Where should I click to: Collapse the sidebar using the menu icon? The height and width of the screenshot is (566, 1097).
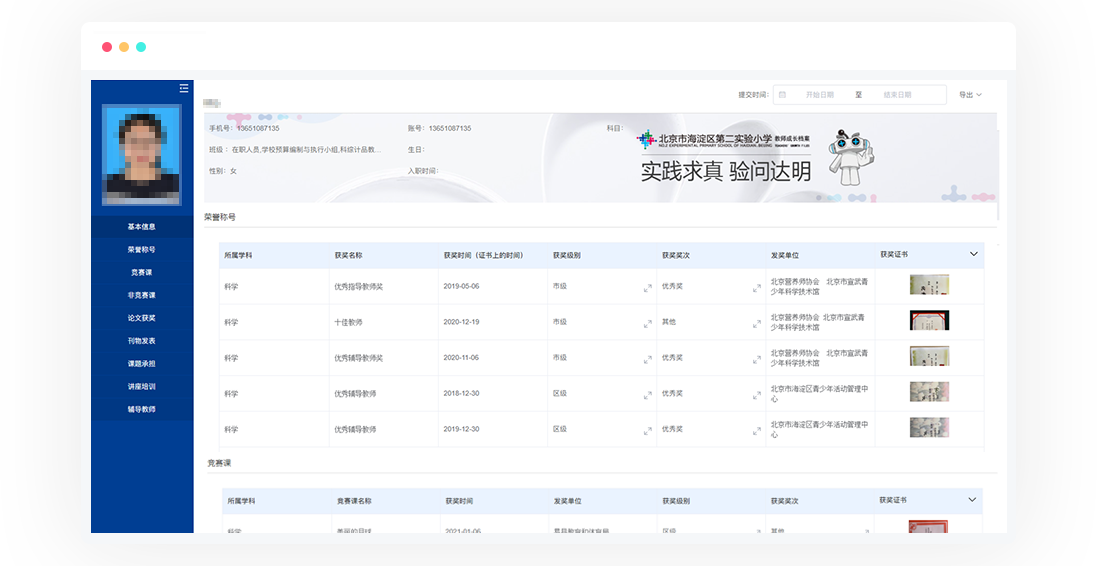coord(184,88)
